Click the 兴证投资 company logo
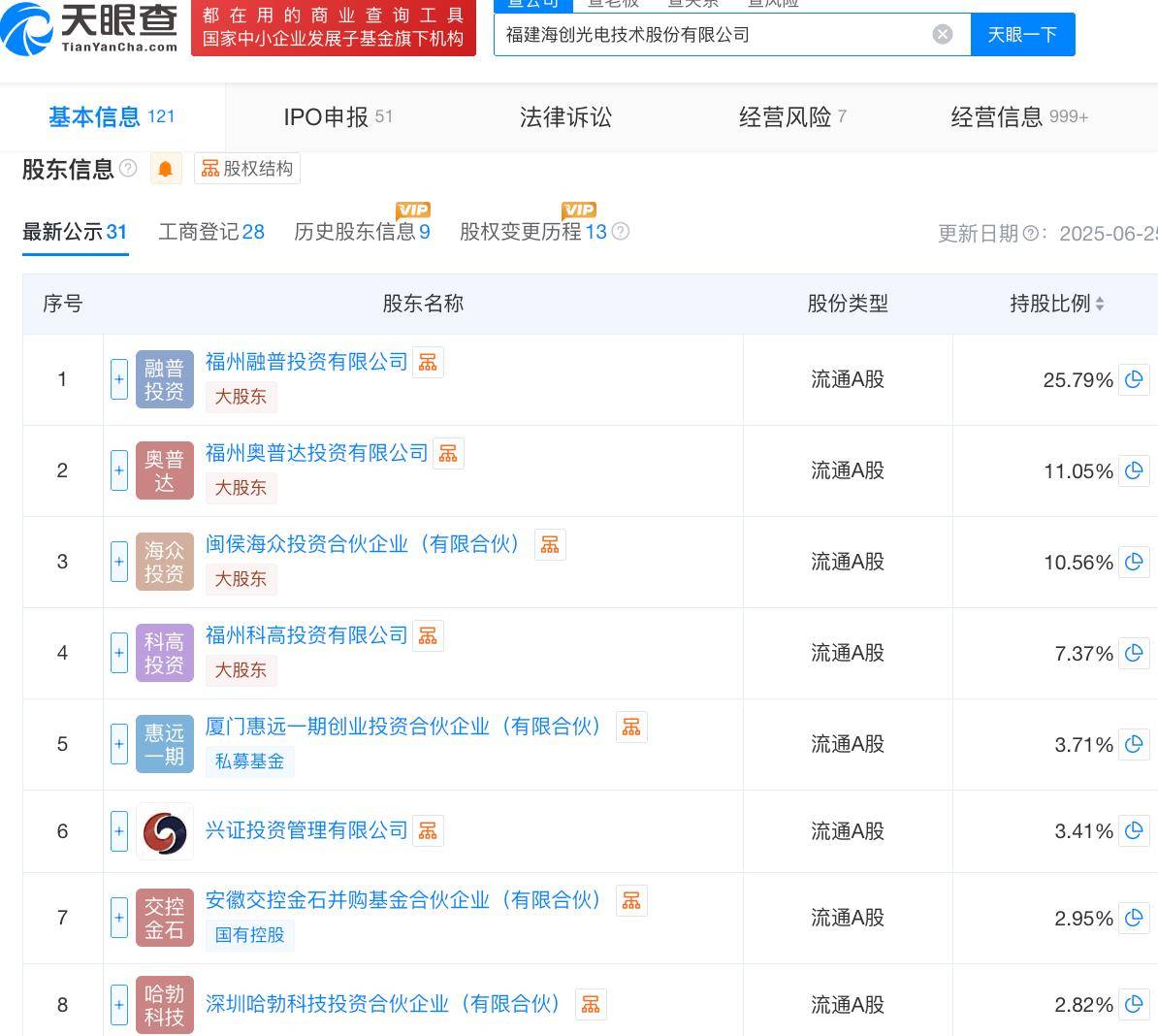 pyautogui.click(x=164, y=831)
